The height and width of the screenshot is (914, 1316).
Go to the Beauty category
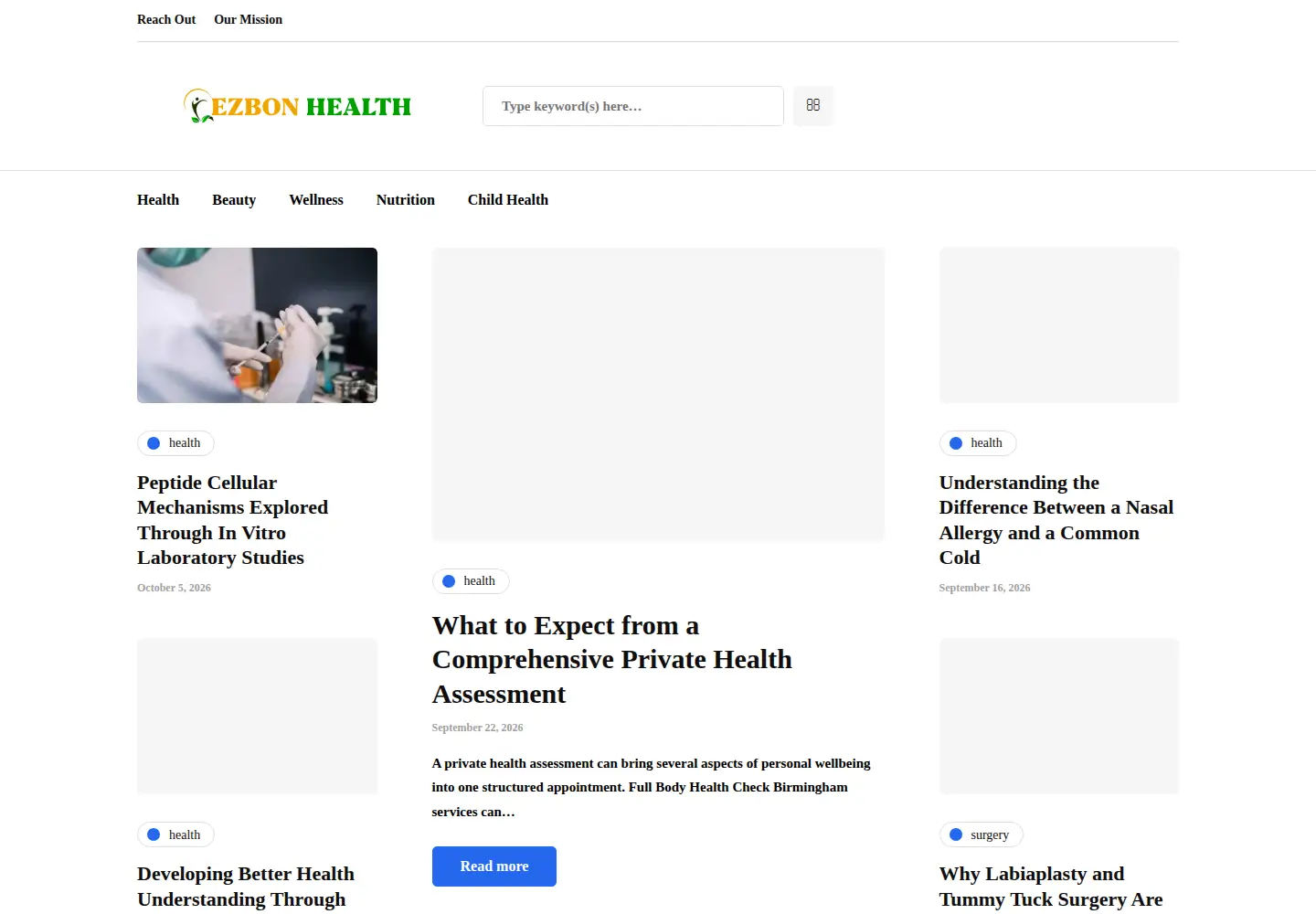point(234,200)
